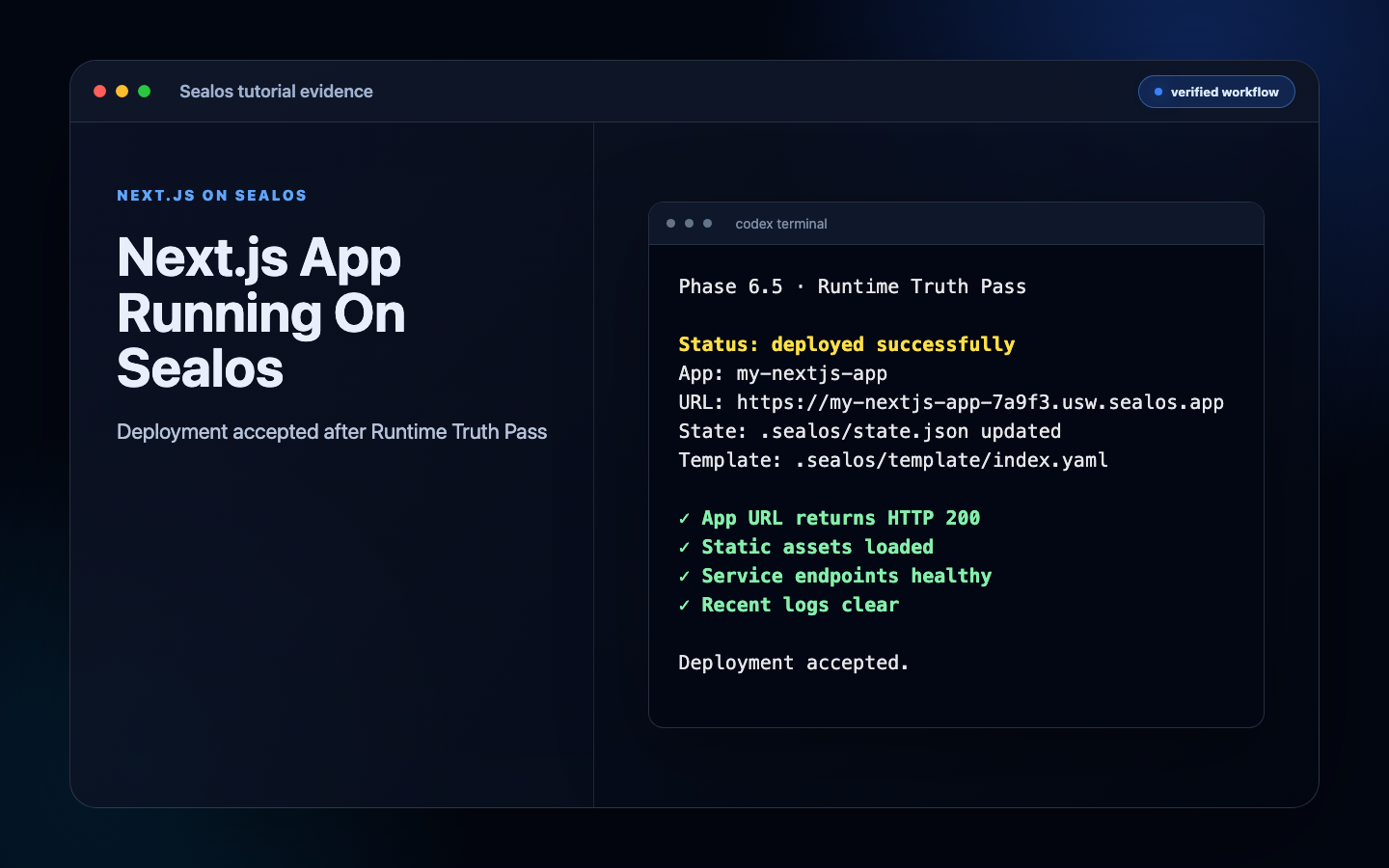Click 'Status: deployed successfully' line
This screenshot has height=868, width=1389.
click(x=847, y=344)
